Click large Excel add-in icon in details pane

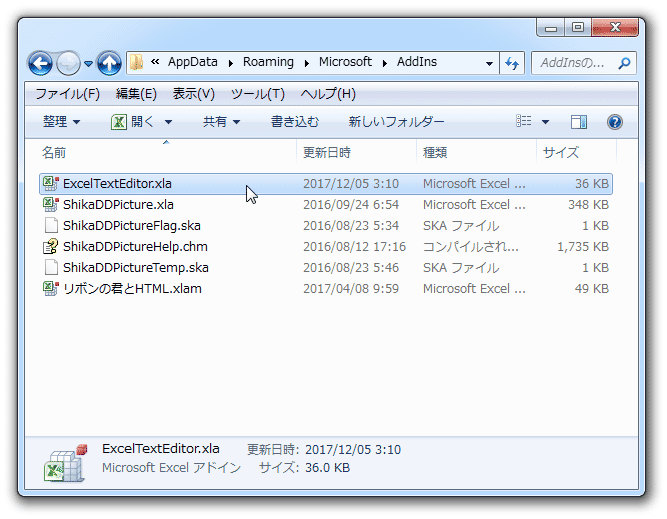(x=65, y=464)
